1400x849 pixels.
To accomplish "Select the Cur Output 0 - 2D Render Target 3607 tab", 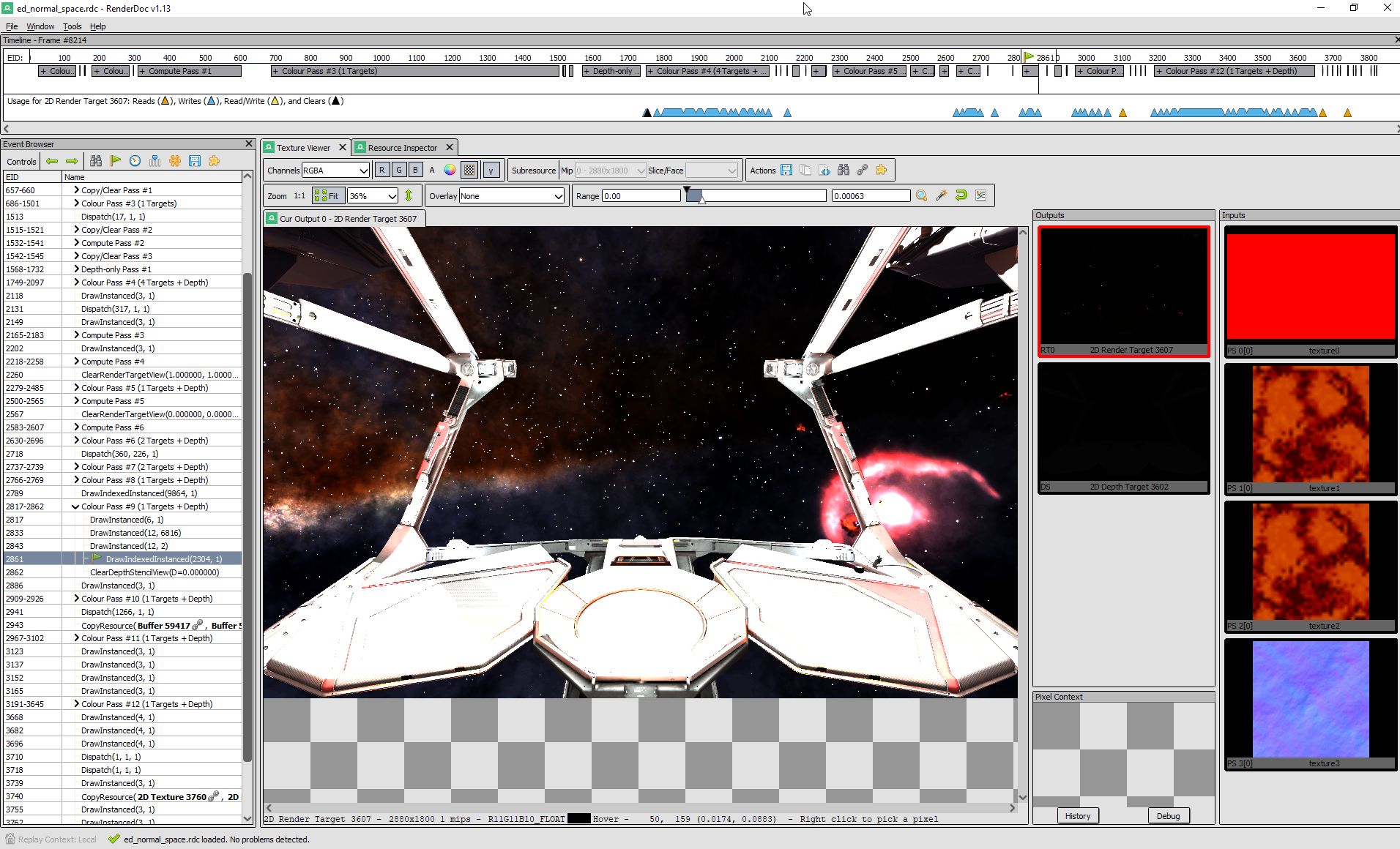I will (344, 218).
